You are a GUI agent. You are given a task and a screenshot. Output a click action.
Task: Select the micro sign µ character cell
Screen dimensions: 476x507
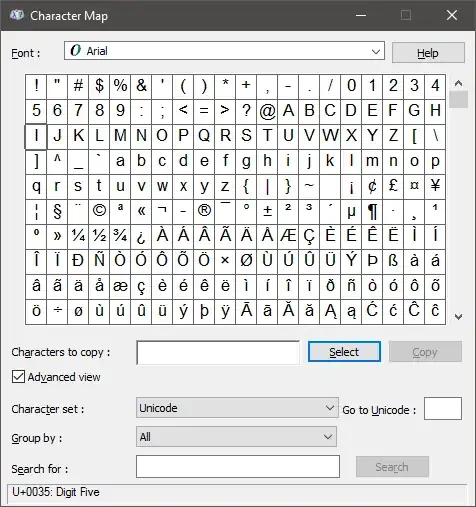tap(351, 211)
